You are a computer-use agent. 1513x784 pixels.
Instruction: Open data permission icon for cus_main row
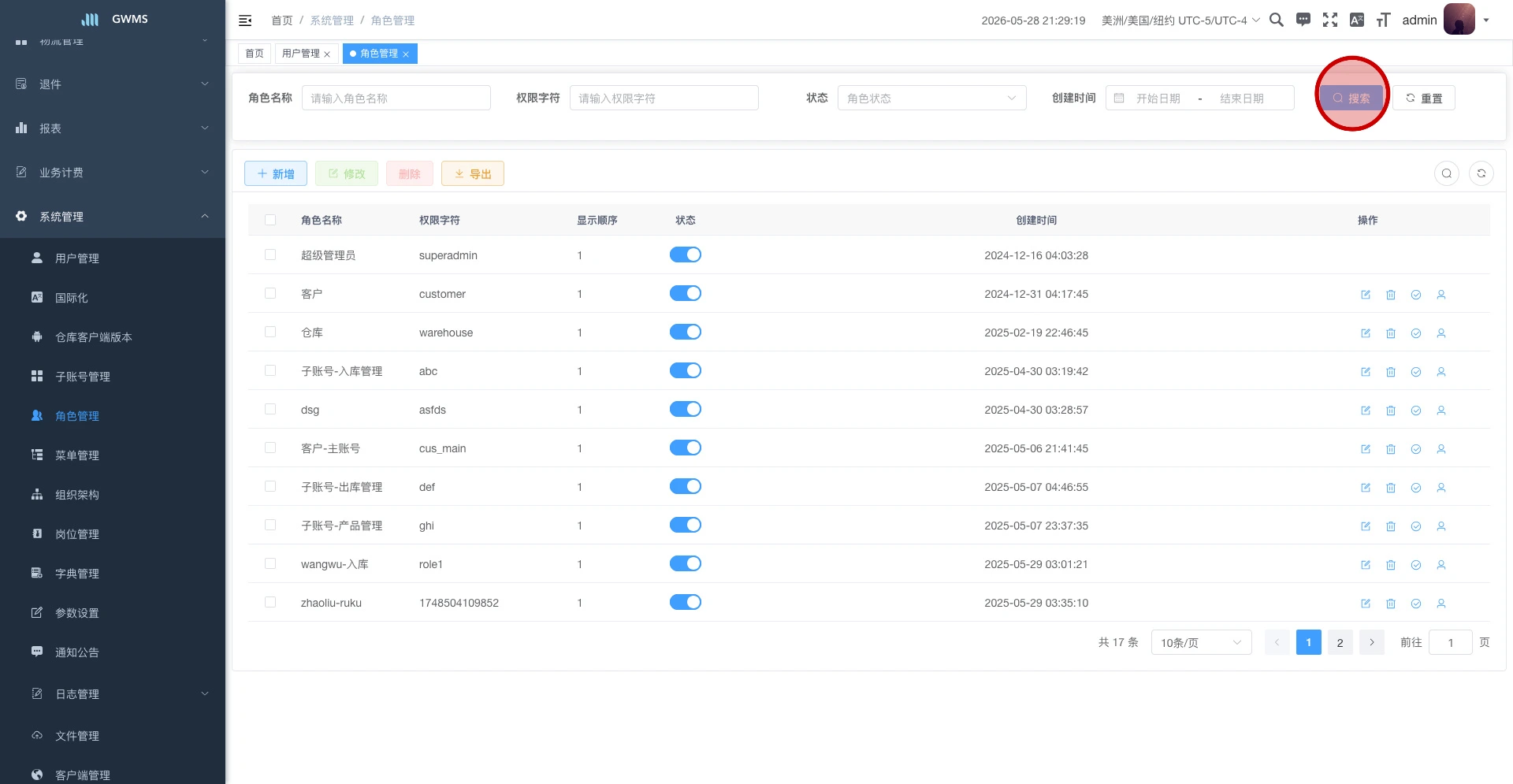point(1416,449)
